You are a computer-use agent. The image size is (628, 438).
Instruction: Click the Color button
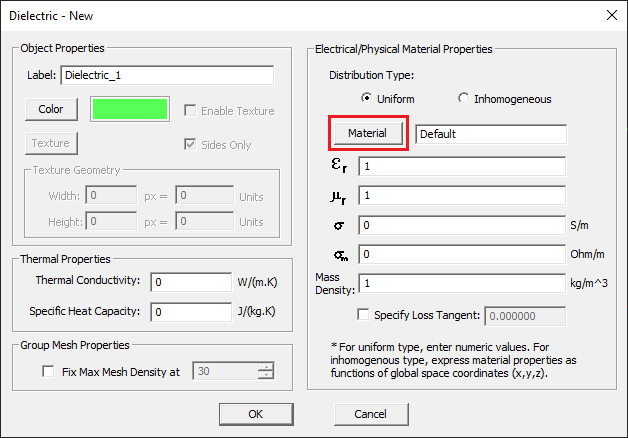[x=51, y=109]
